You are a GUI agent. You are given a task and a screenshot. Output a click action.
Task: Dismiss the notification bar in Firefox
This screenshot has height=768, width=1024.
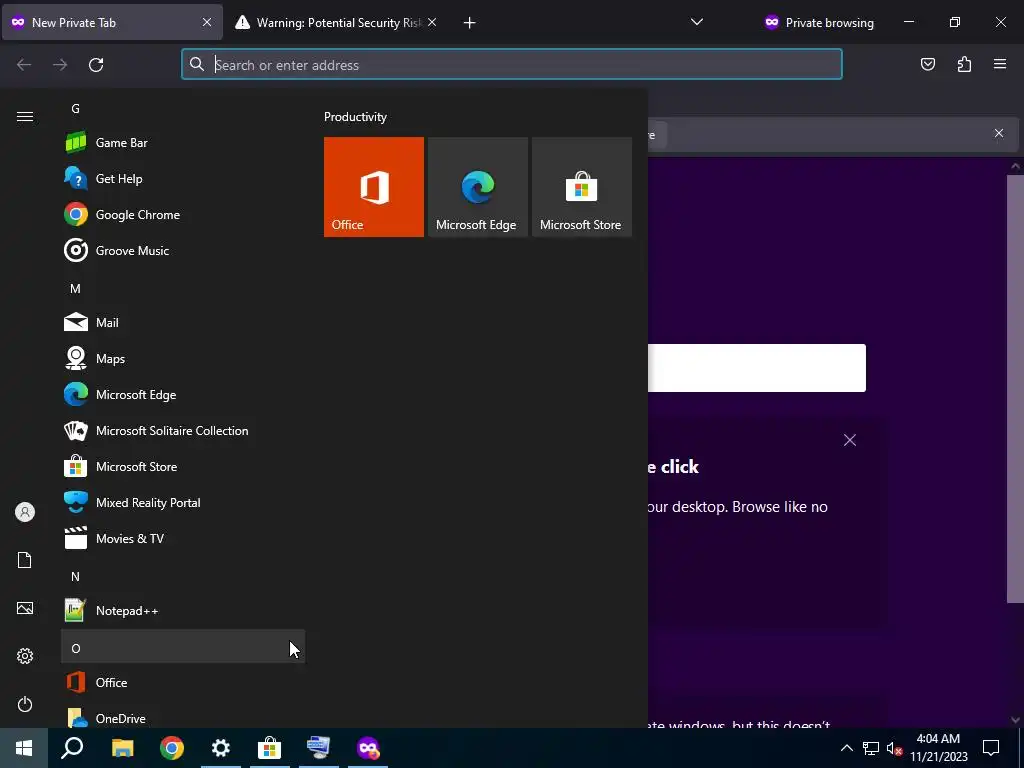coord(999,133)
